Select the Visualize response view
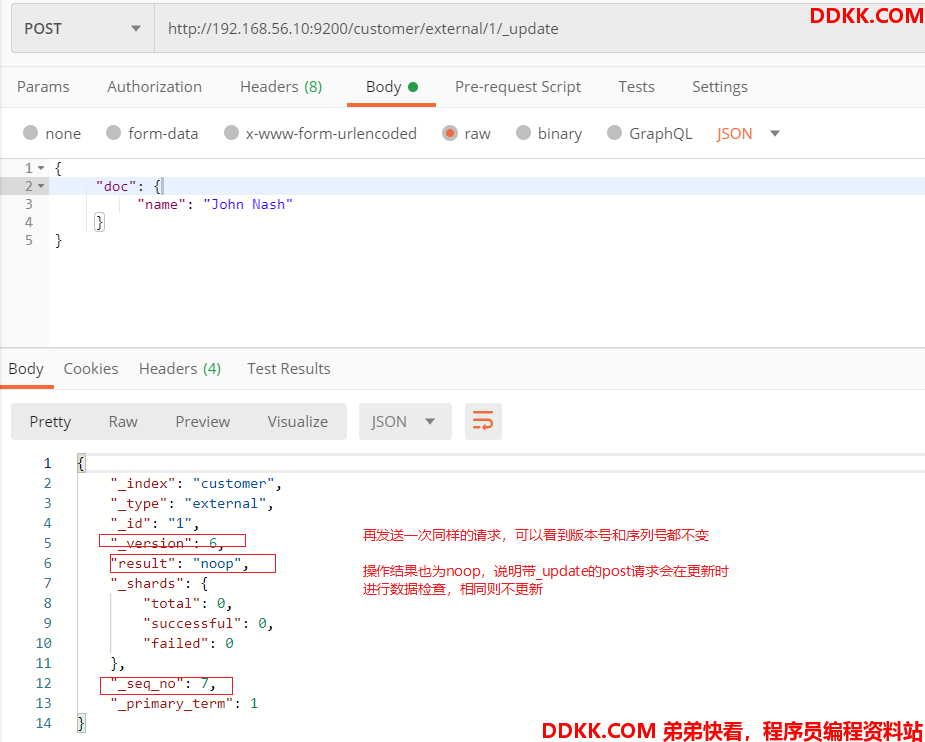 click(x=297, y=422)
